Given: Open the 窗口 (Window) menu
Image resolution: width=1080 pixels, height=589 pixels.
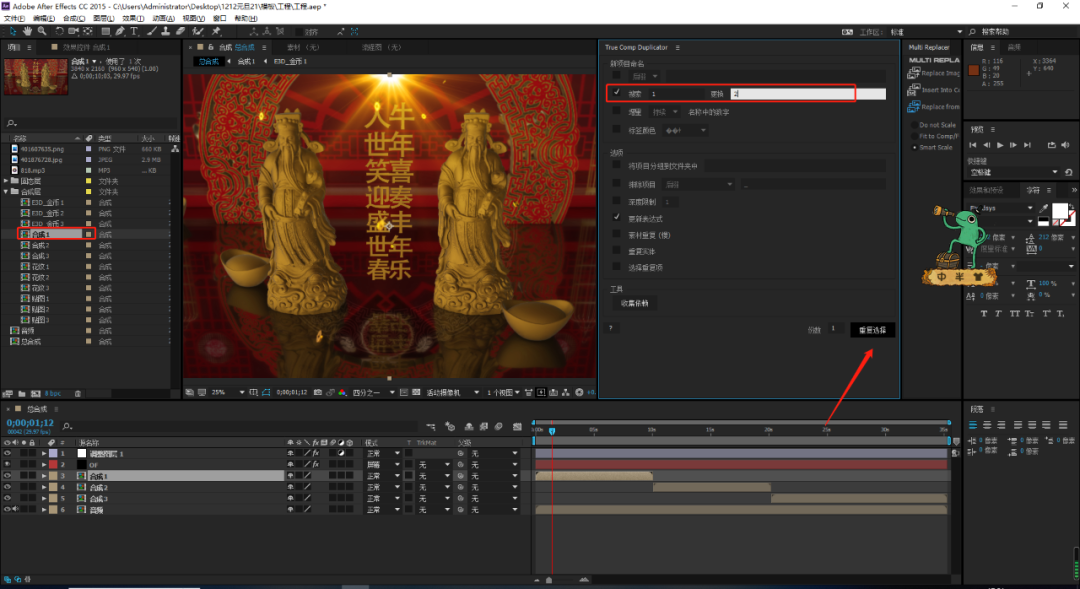Looking at the screenshot, I should pos(219,19).
